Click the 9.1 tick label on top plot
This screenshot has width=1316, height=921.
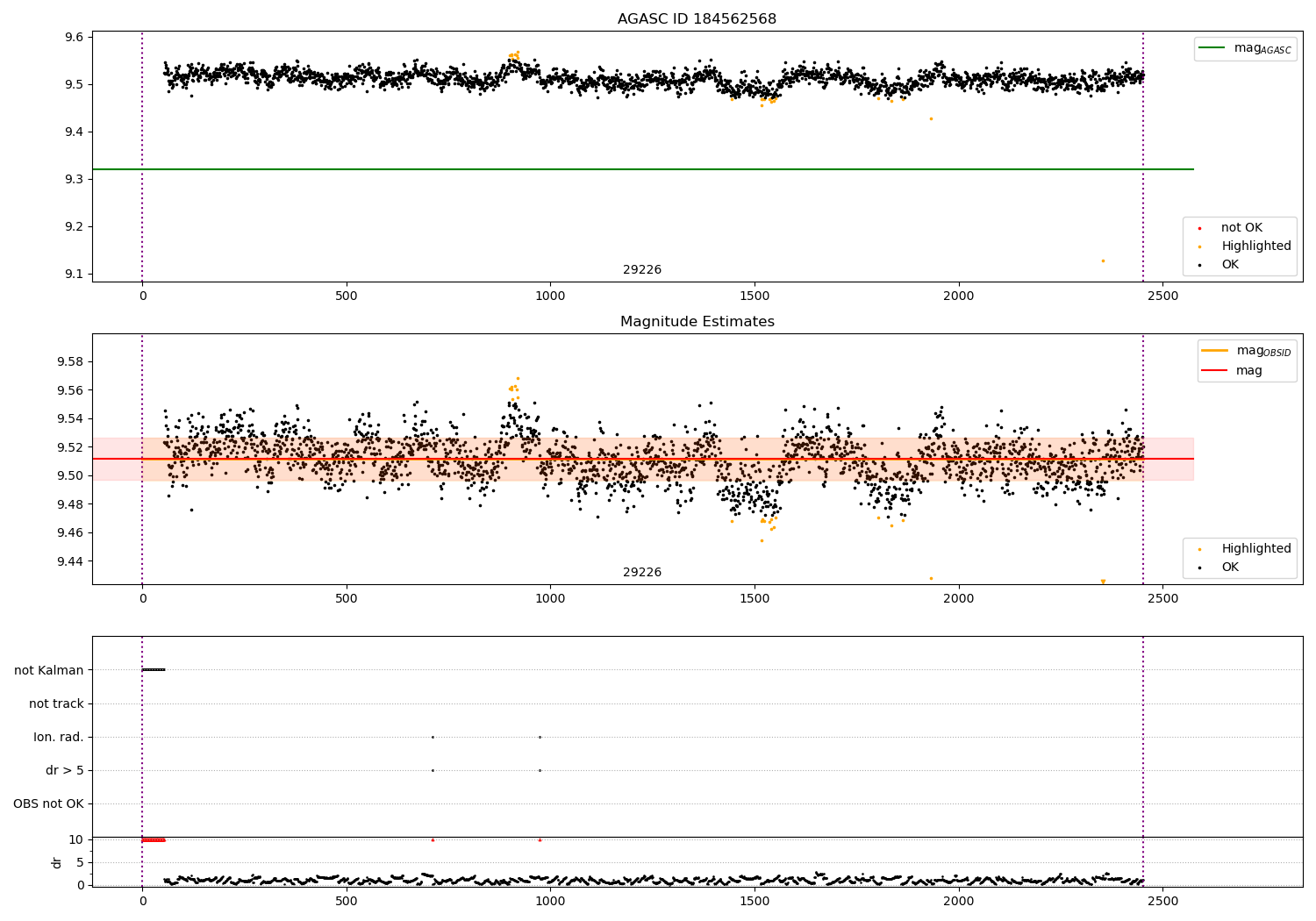click(x=74, y=274)
